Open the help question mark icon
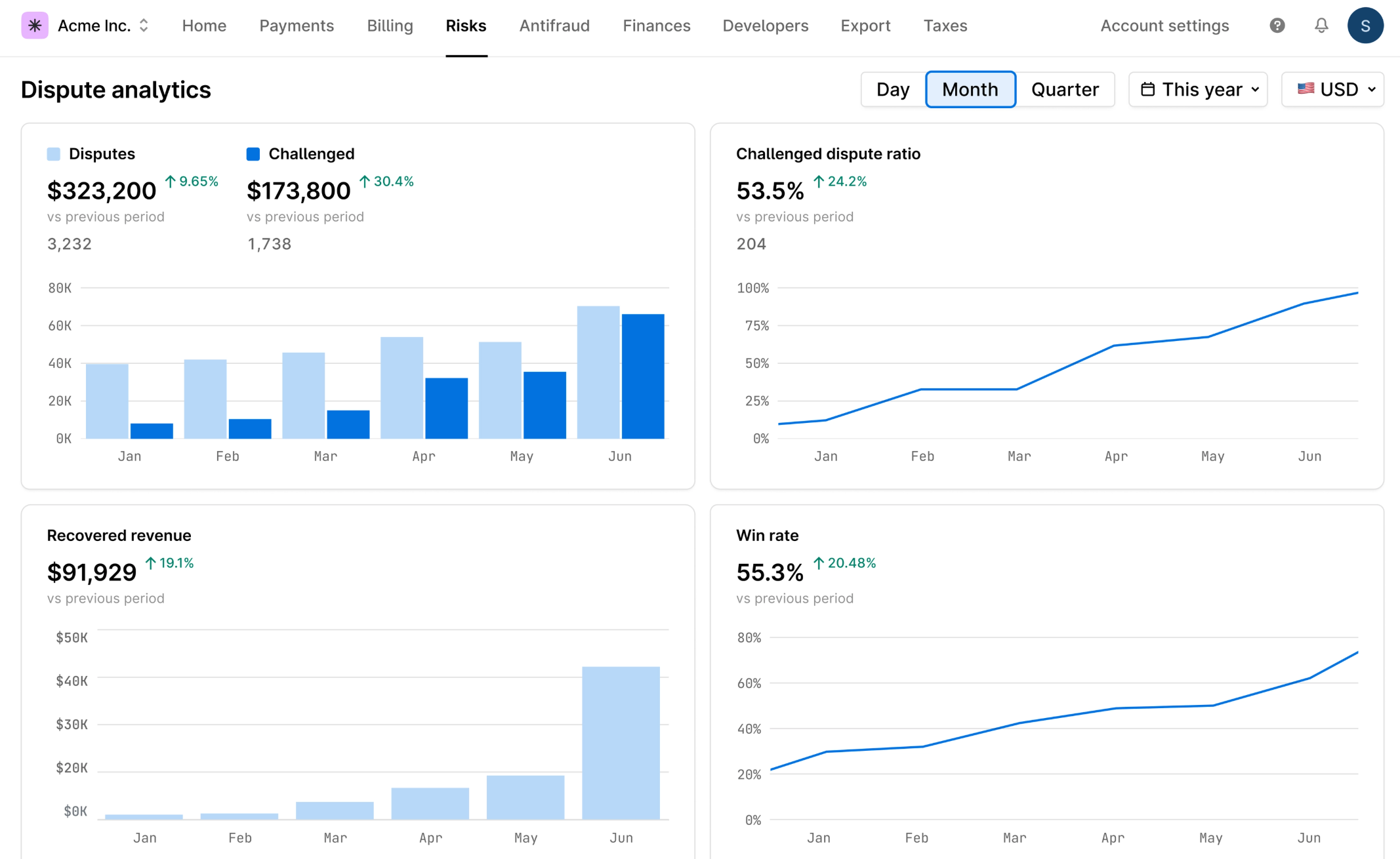1400x859 pixels. click(1277, 26)
